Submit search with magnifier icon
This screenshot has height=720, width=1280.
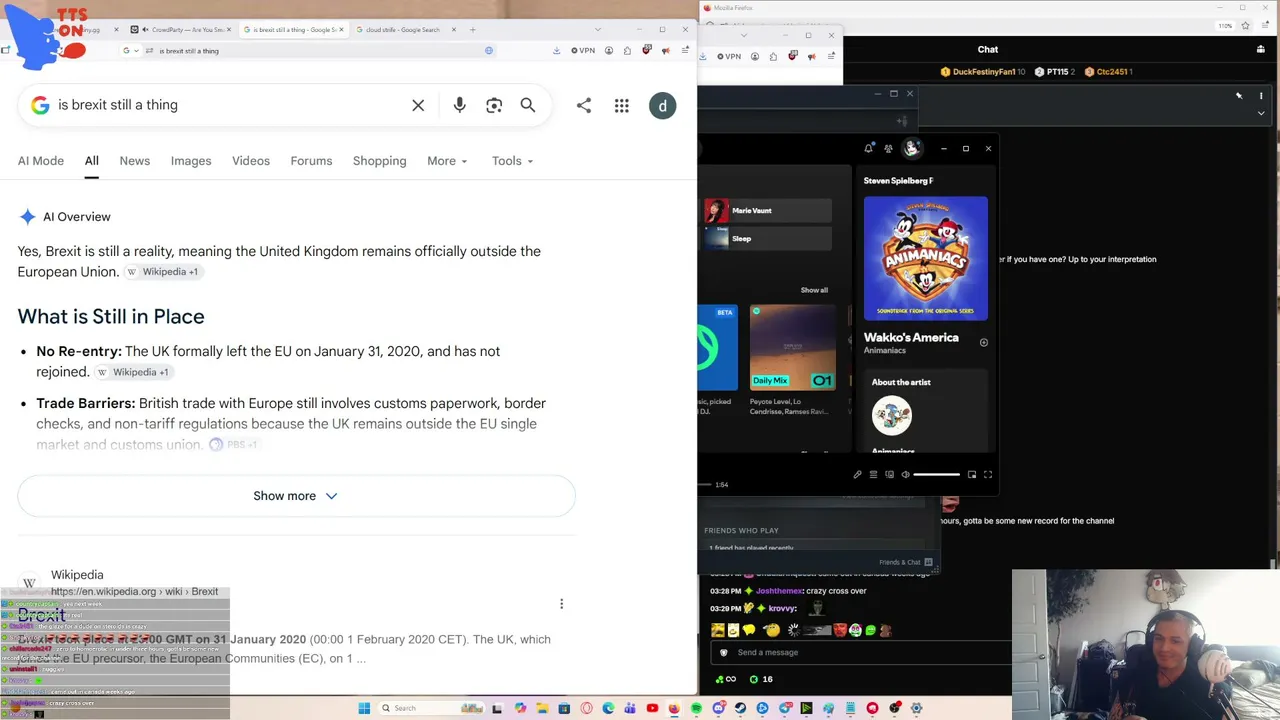528,105
